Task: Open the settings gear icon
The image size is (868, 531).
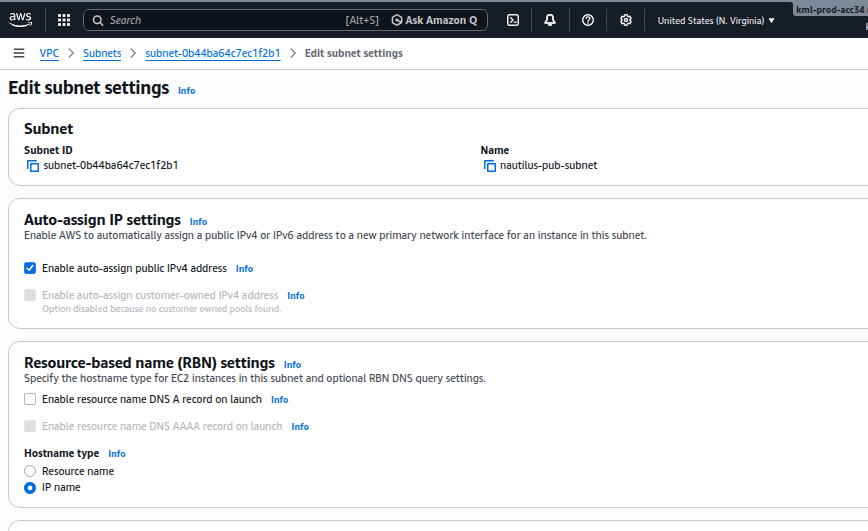Action: click(x=626, y=20)
